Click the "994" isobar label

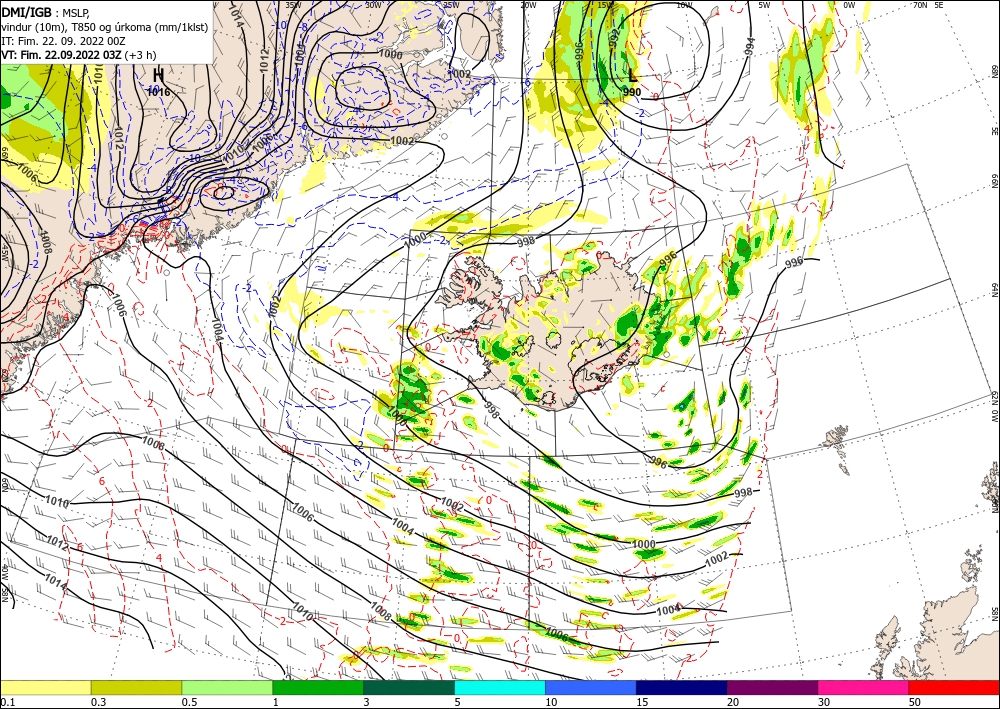coord(750,46)
